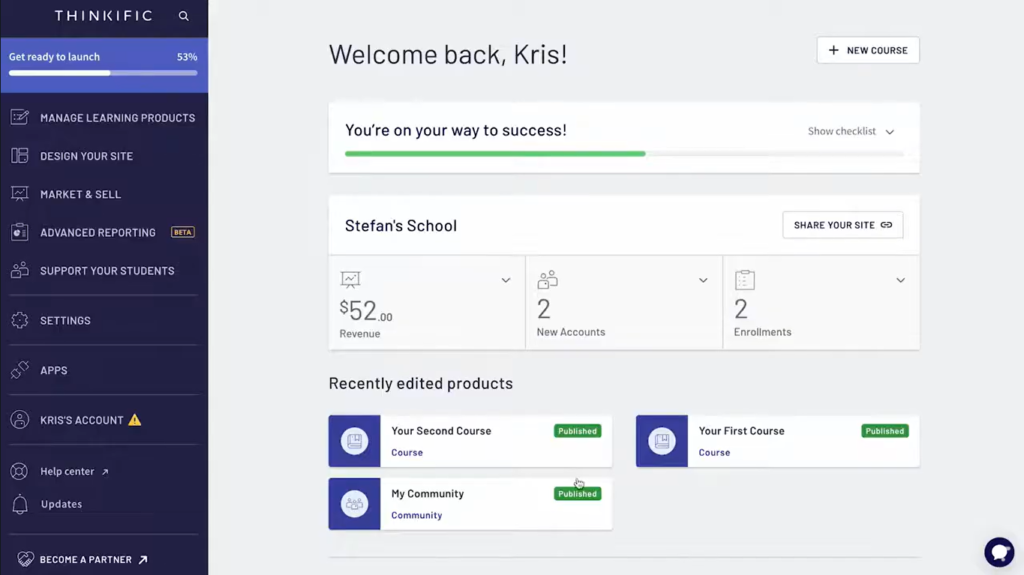
Task: Click Published badge on Your First Course
Action: (x=885, y=431)
